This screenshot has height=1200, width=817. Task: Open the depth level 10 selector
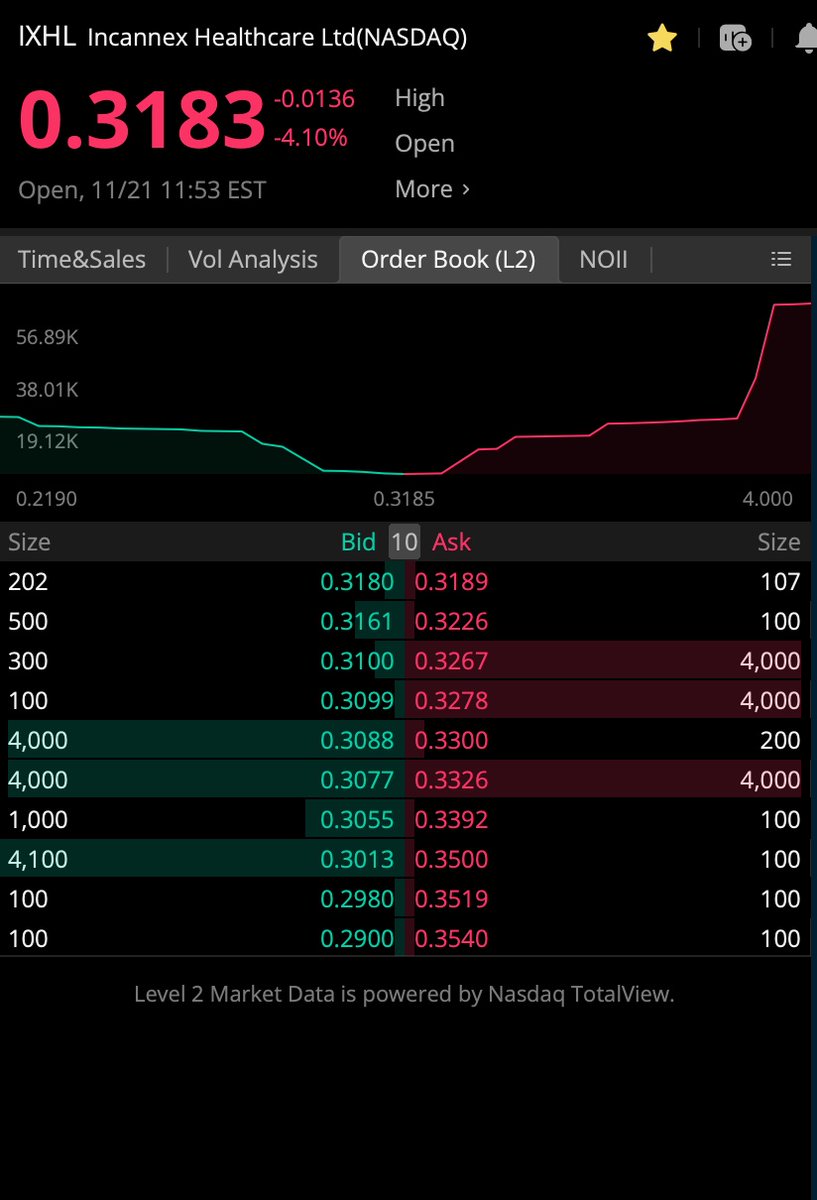(404, 542)
